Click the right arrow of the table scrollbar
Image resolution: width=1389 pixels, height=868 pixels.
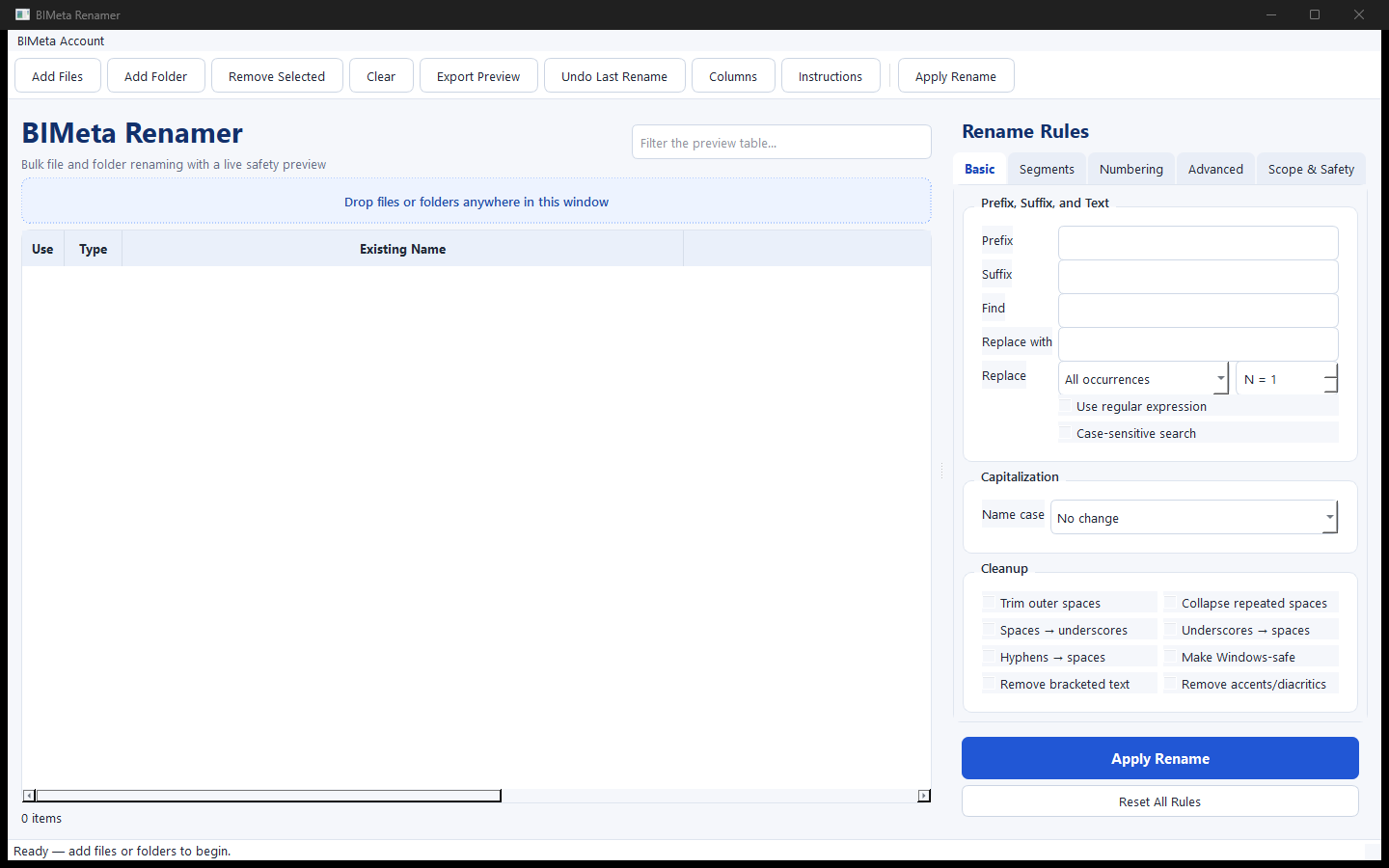pyautogui.click(x=924, y=796)
